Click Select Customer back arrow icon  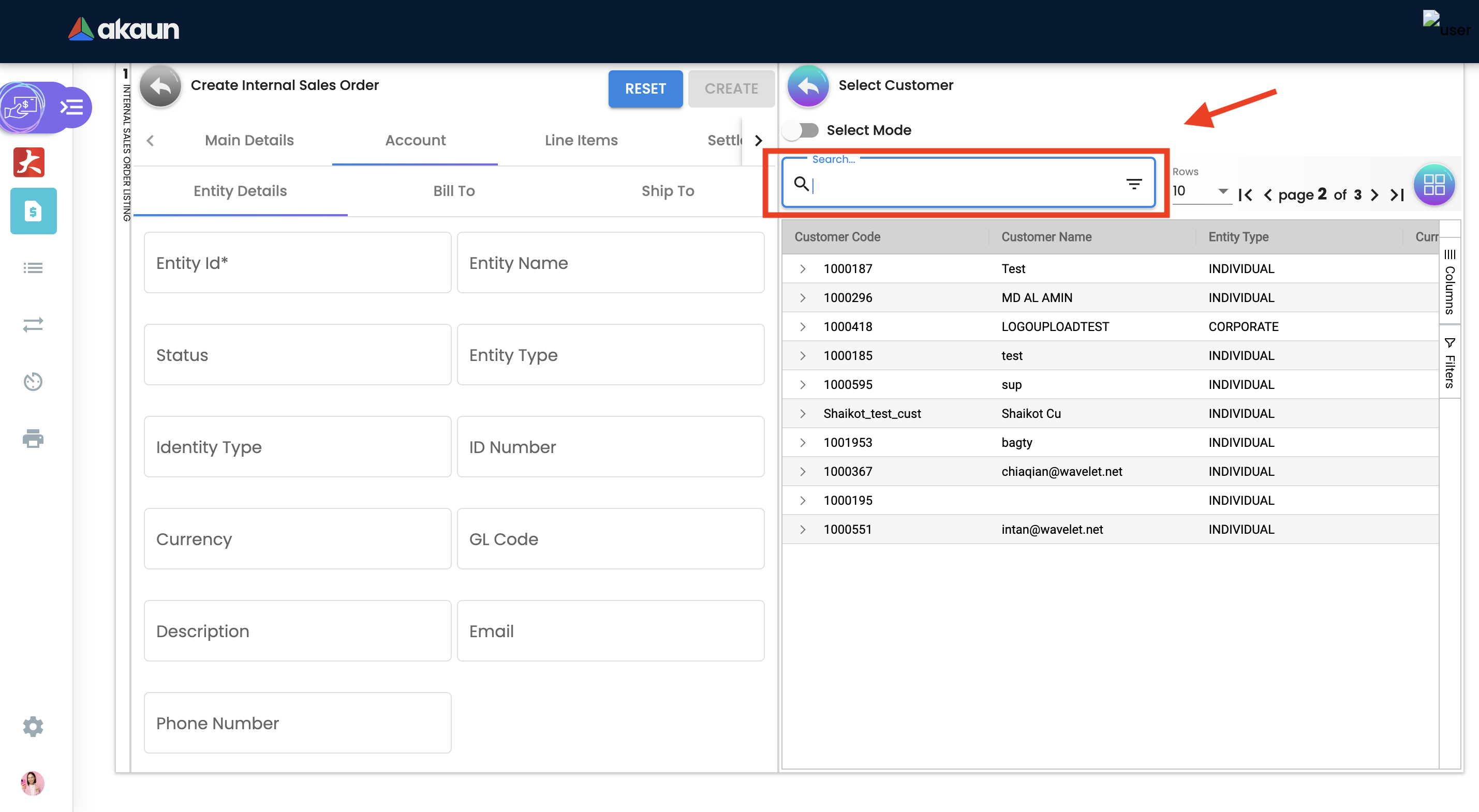pos(808,86)
